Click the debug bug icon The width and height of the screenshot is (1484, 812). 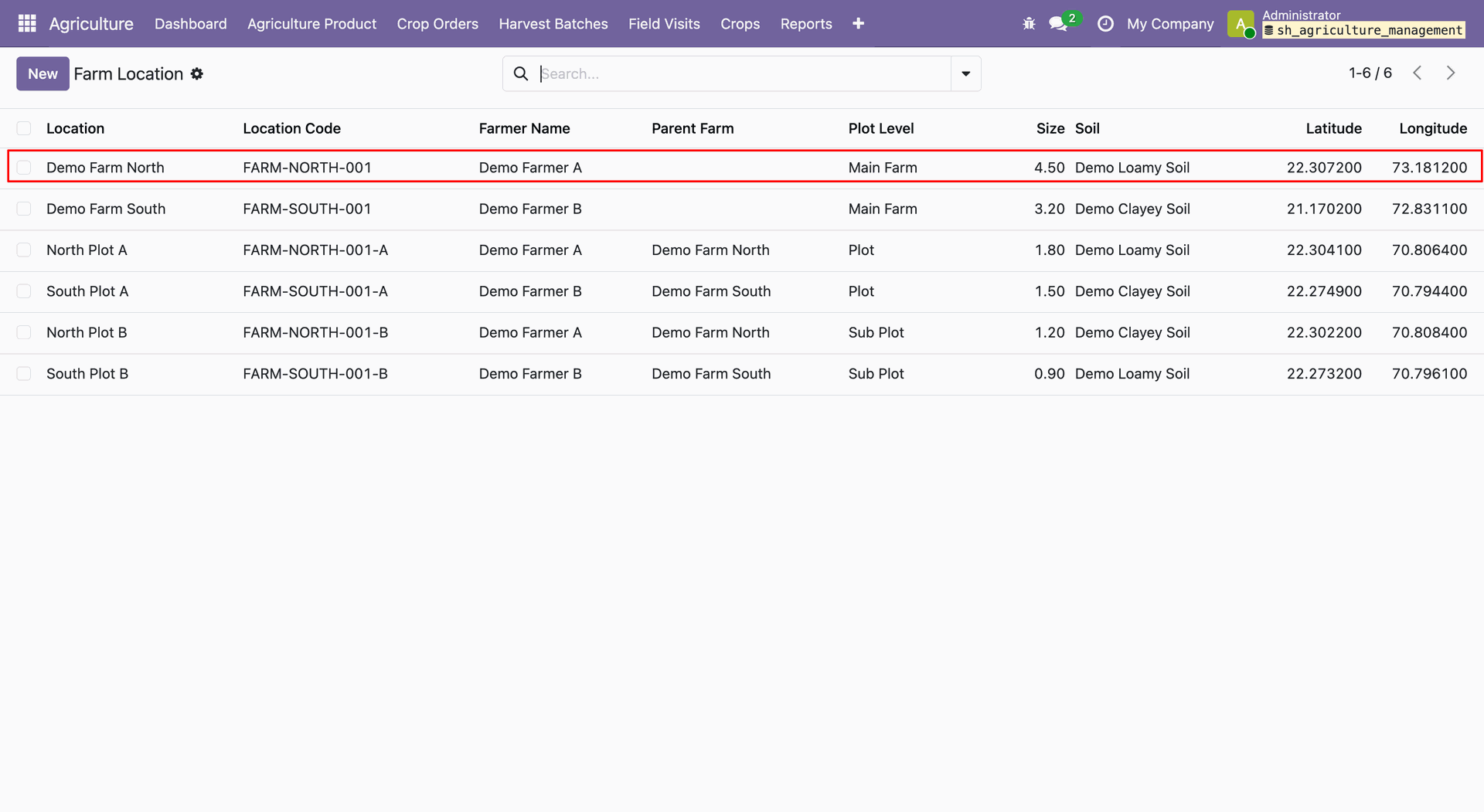tap(1029, 24)
